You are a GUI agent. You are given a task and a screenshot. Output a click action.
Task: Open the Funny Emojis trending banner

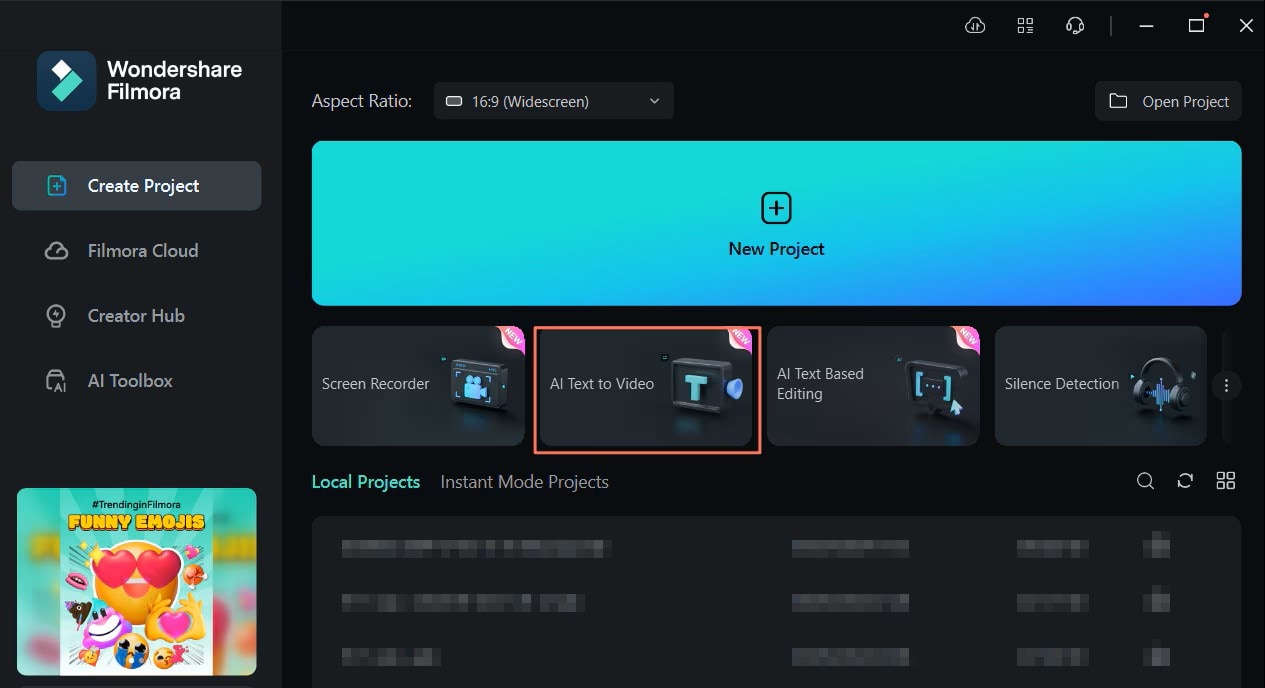tap(137, 582)
